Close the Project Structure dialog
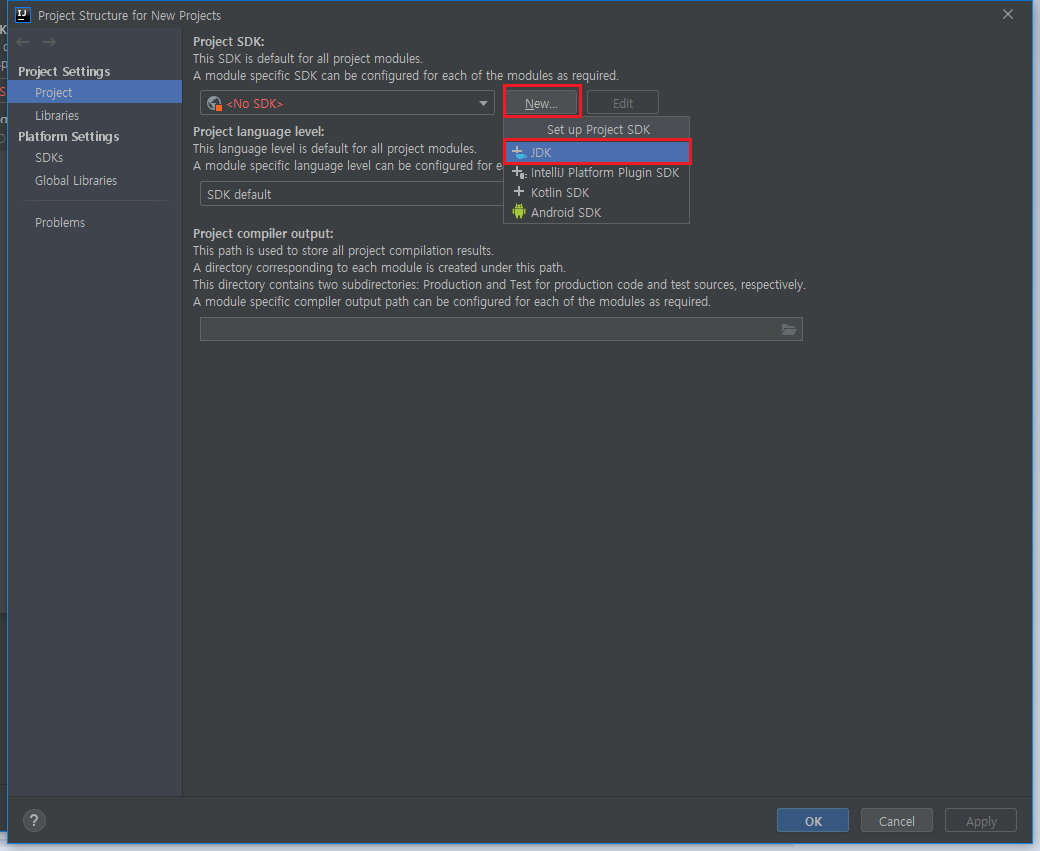The height and width of the screenshot is (851, 1040). pos(1008,14)
